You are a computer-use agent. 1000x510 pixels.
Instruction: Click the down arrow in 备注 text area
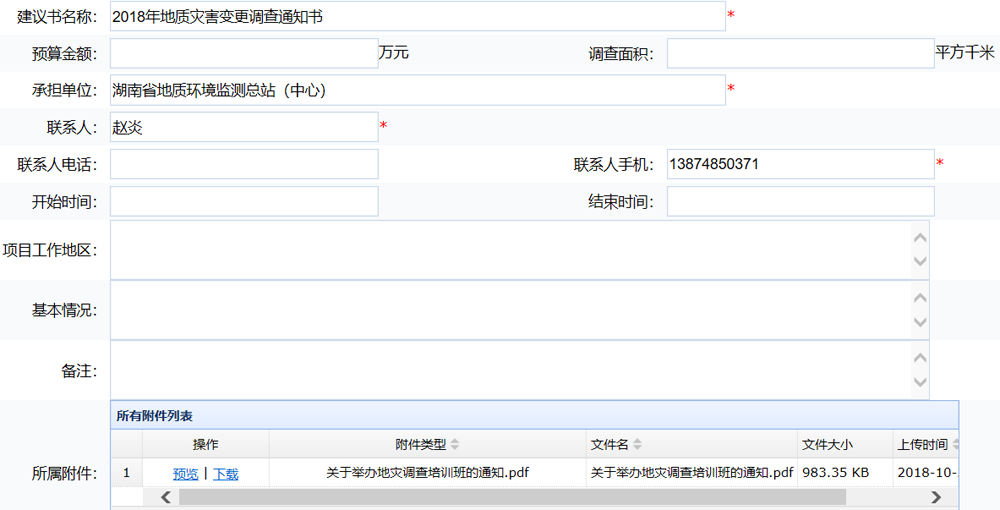click(x=920, y=382)
